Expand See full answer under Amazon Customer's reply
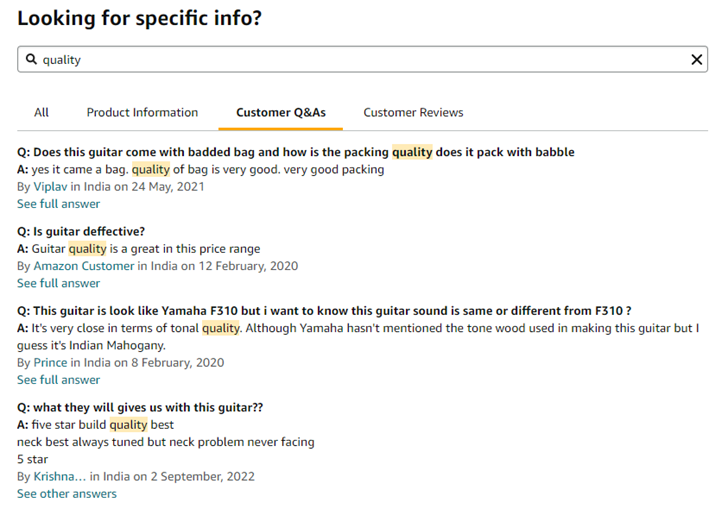The image size is (728, 515). pyautogui.click(x=58, y=283)
